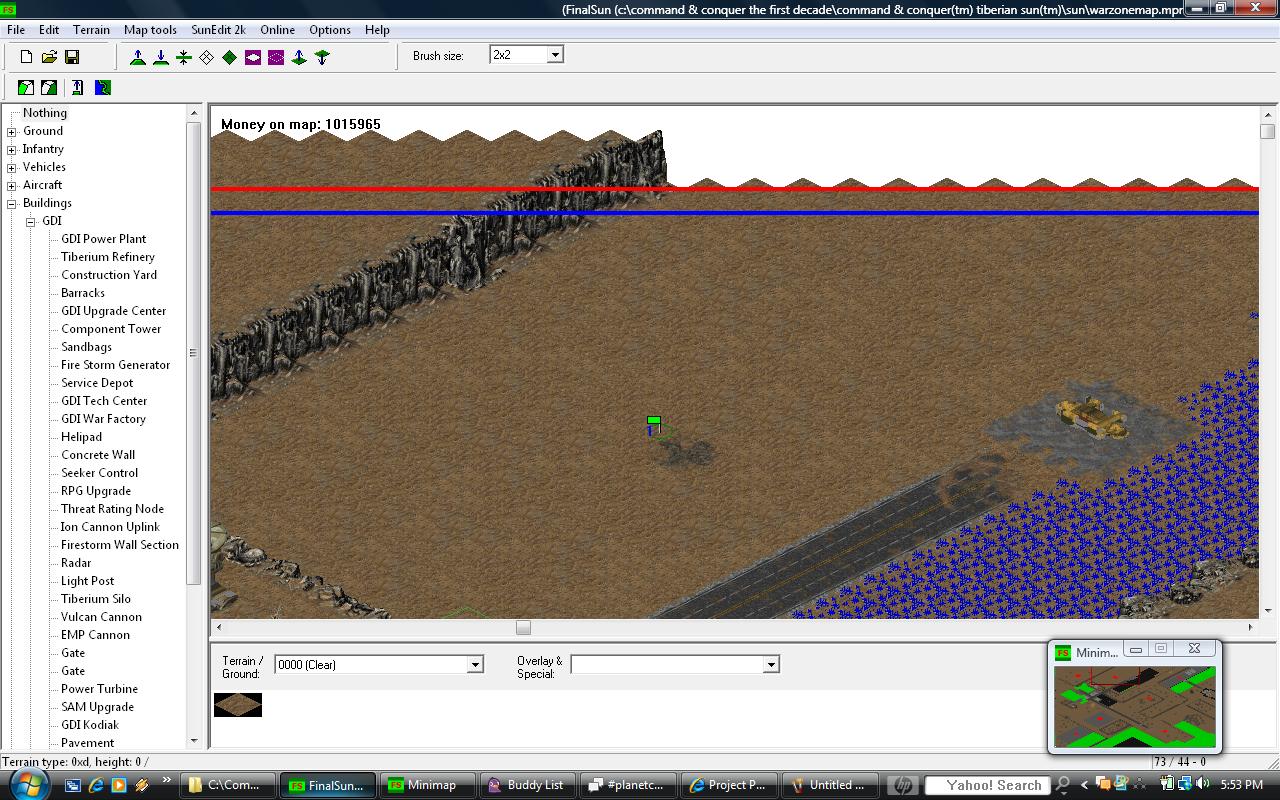The image size is (1280, 800).
Task: Click second dark-green slope icon in second toolbar
Action: pyautogui.click(x=49, y=88)
